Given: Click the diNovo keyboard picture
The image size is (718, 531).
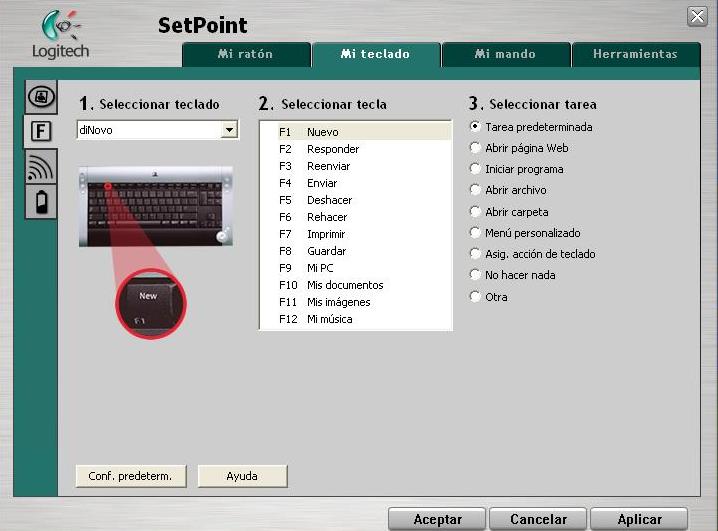Looking at the screenshot, I should [x=155, y=206].
